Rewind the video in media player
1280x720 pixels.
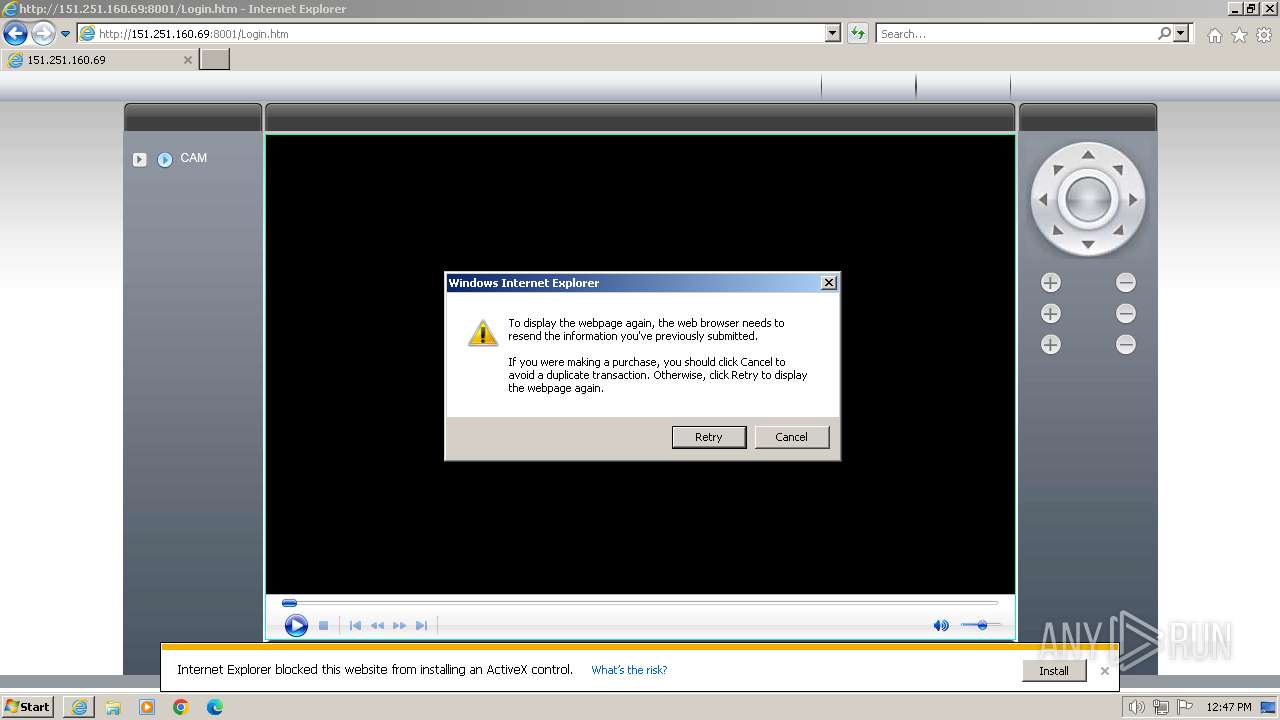[377, 625]
